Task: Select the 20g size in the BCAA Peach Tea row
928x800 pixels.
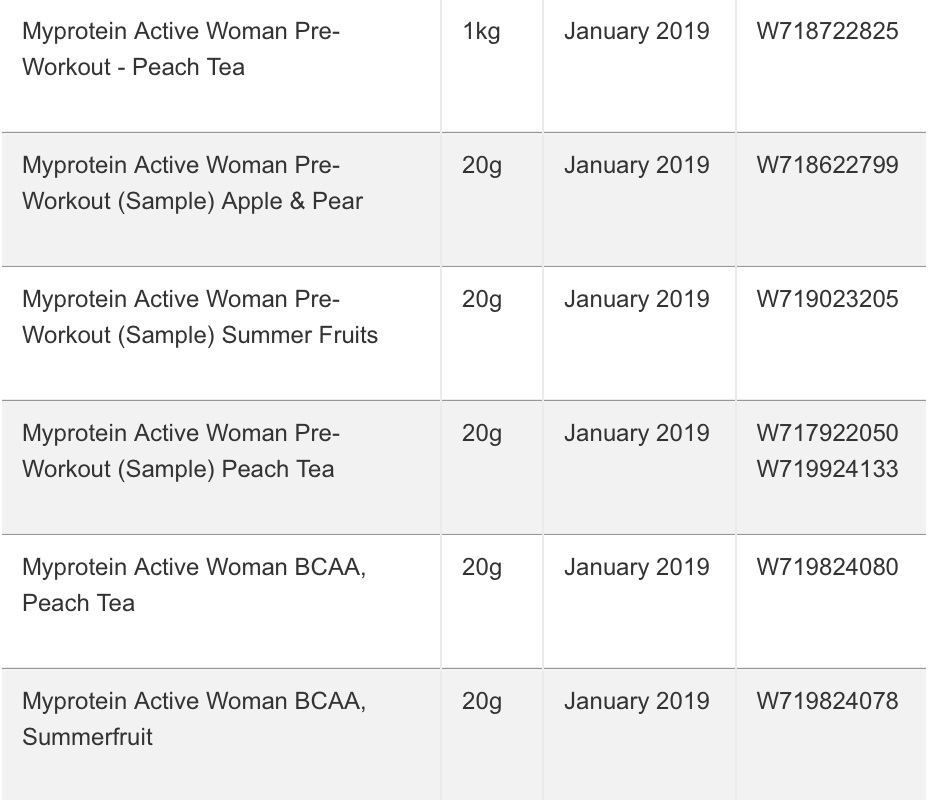Action: point(482,567)
